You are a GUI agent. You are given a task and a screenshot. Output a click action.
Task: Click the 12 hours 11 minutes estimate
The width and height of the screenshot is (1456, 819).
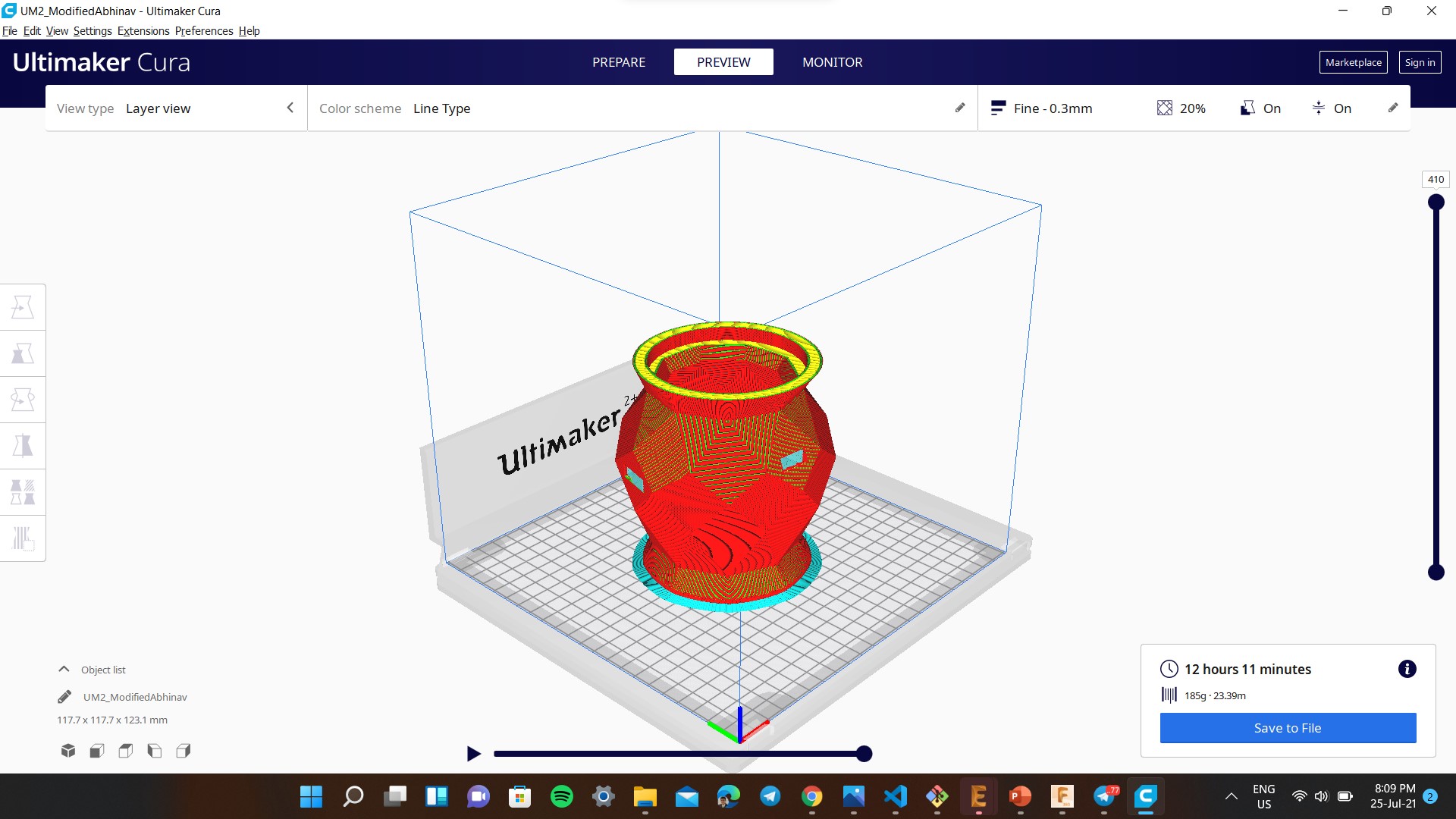click(1247, 669)
